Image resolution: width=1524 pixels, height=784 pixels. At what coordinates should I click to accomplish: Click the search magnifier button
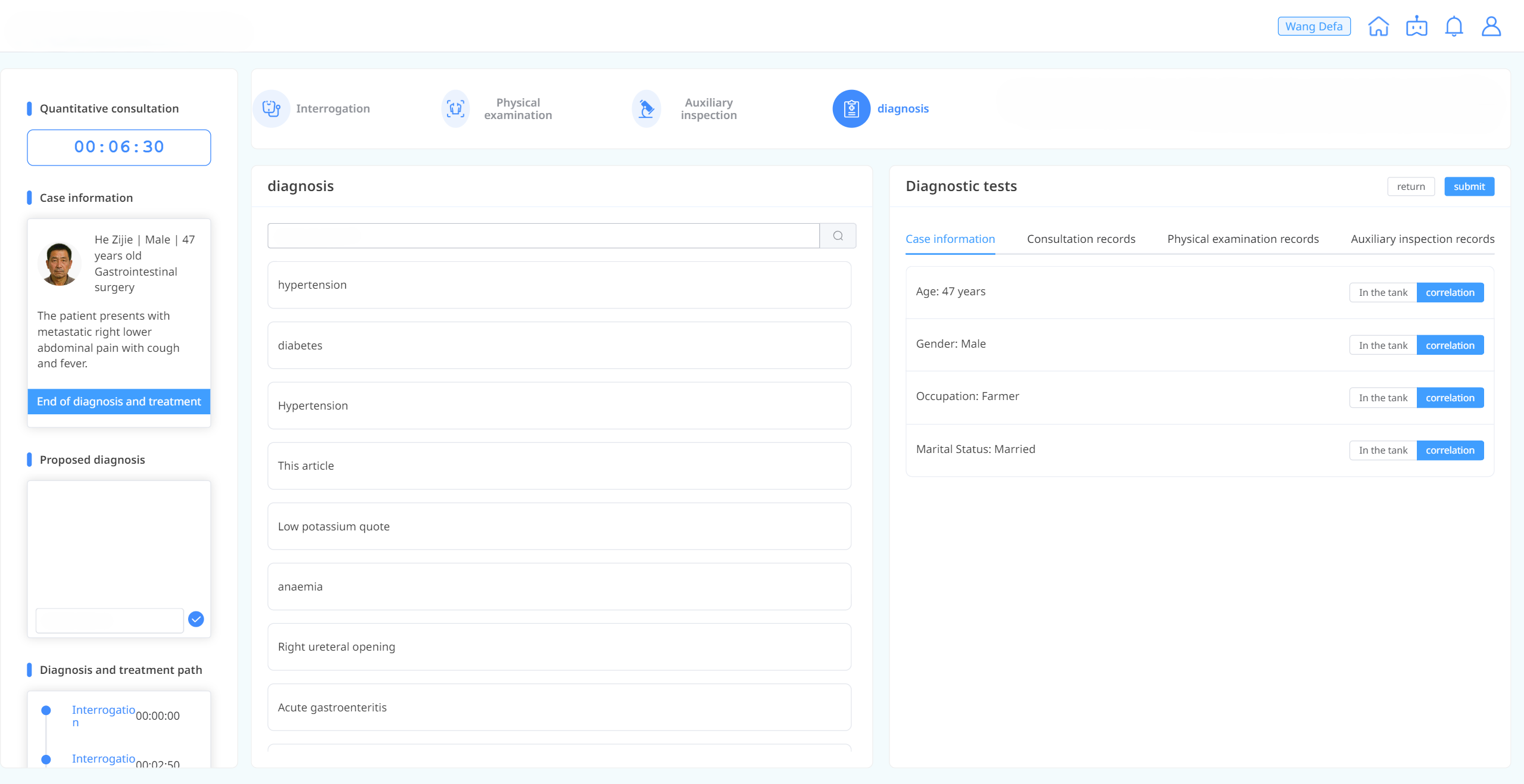tap(838, 236)
